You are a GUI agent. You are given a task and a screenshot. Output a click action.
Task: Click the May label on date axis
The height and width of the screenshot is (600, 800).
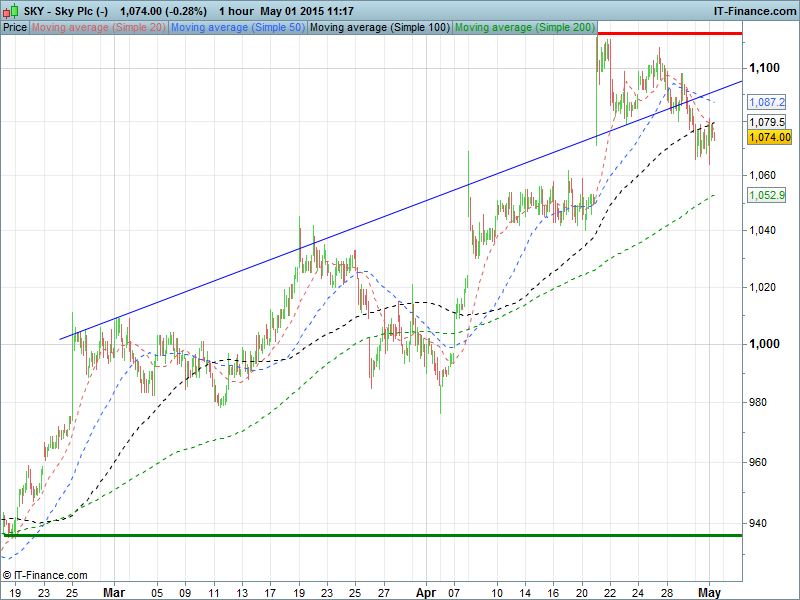point(709,590)
